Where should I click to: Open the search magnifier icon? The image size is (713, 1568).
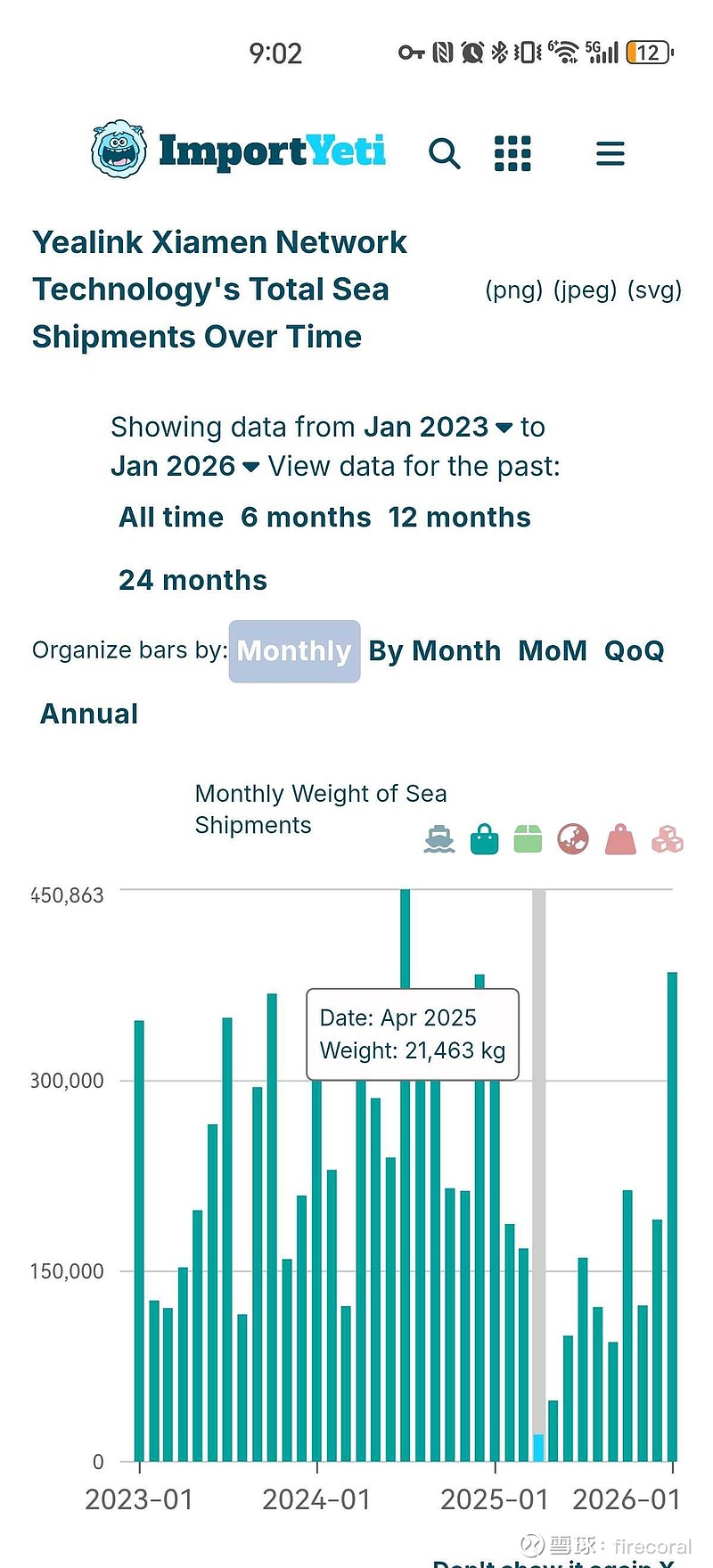click(444, 153)
